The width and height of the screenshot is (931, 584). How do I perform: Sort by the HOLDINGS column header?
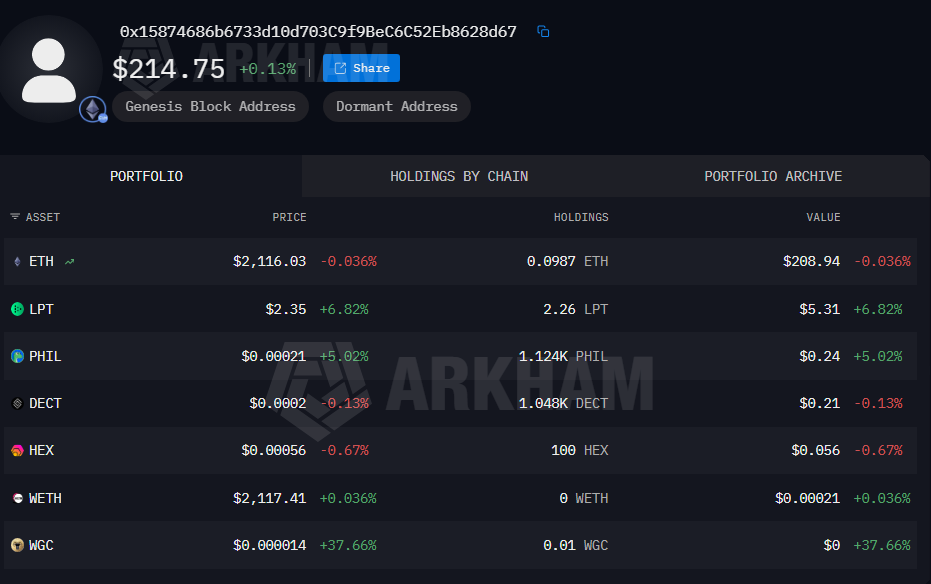tap(581, 217)
